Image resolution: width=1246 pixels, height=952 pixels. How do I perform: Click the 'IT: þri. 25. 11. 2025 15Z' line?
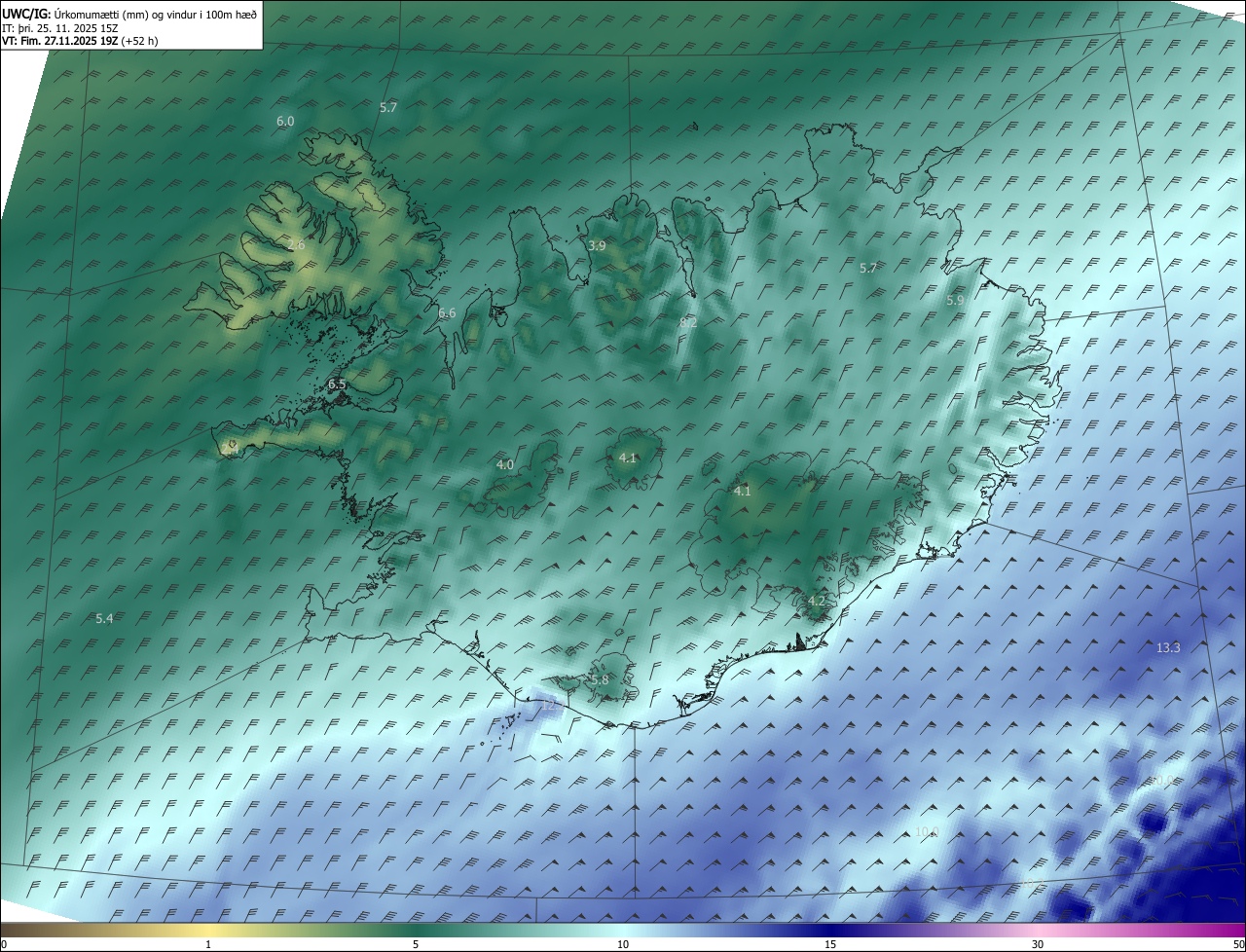click(60, 27)
